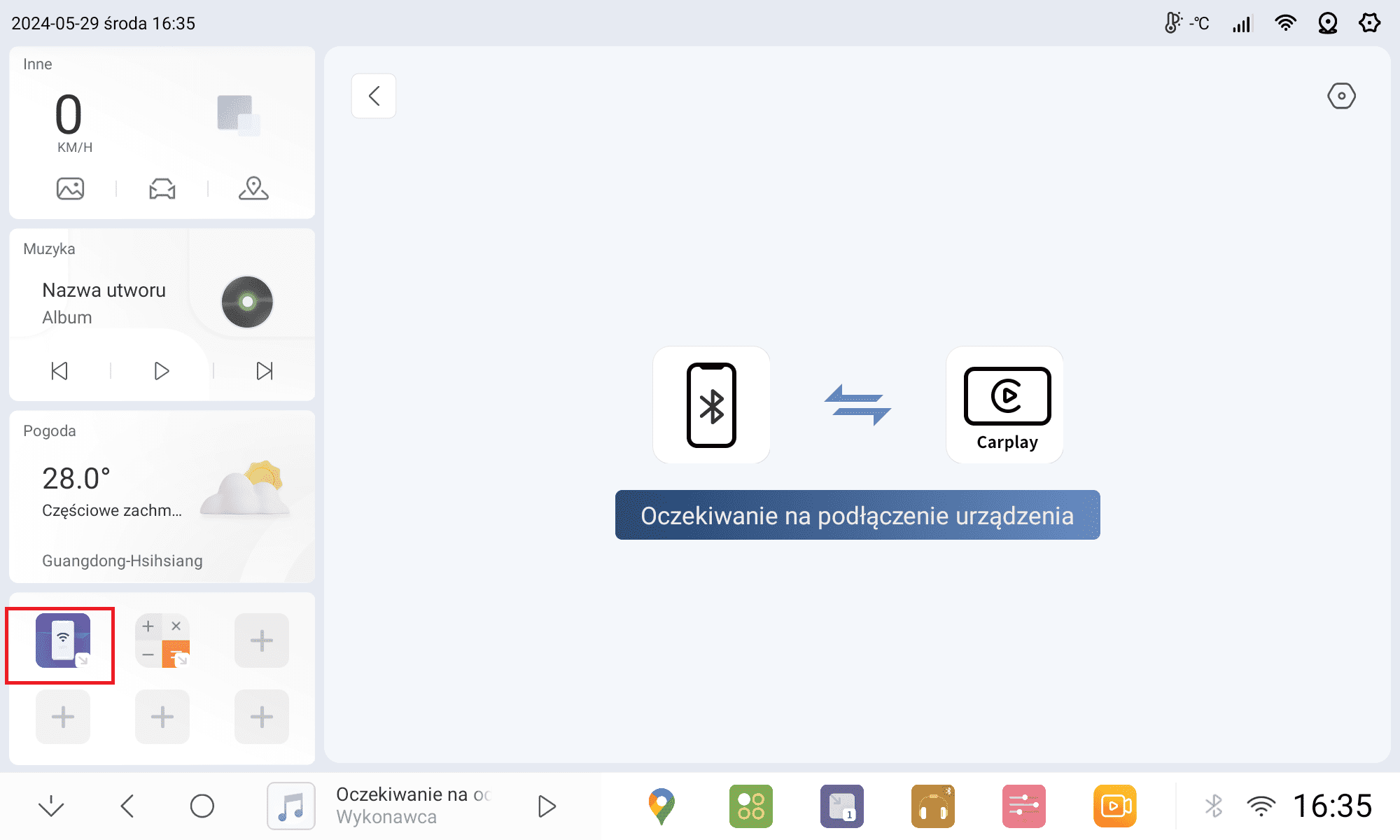Open the car icon in Inne widget

click(x=162, y=188)
